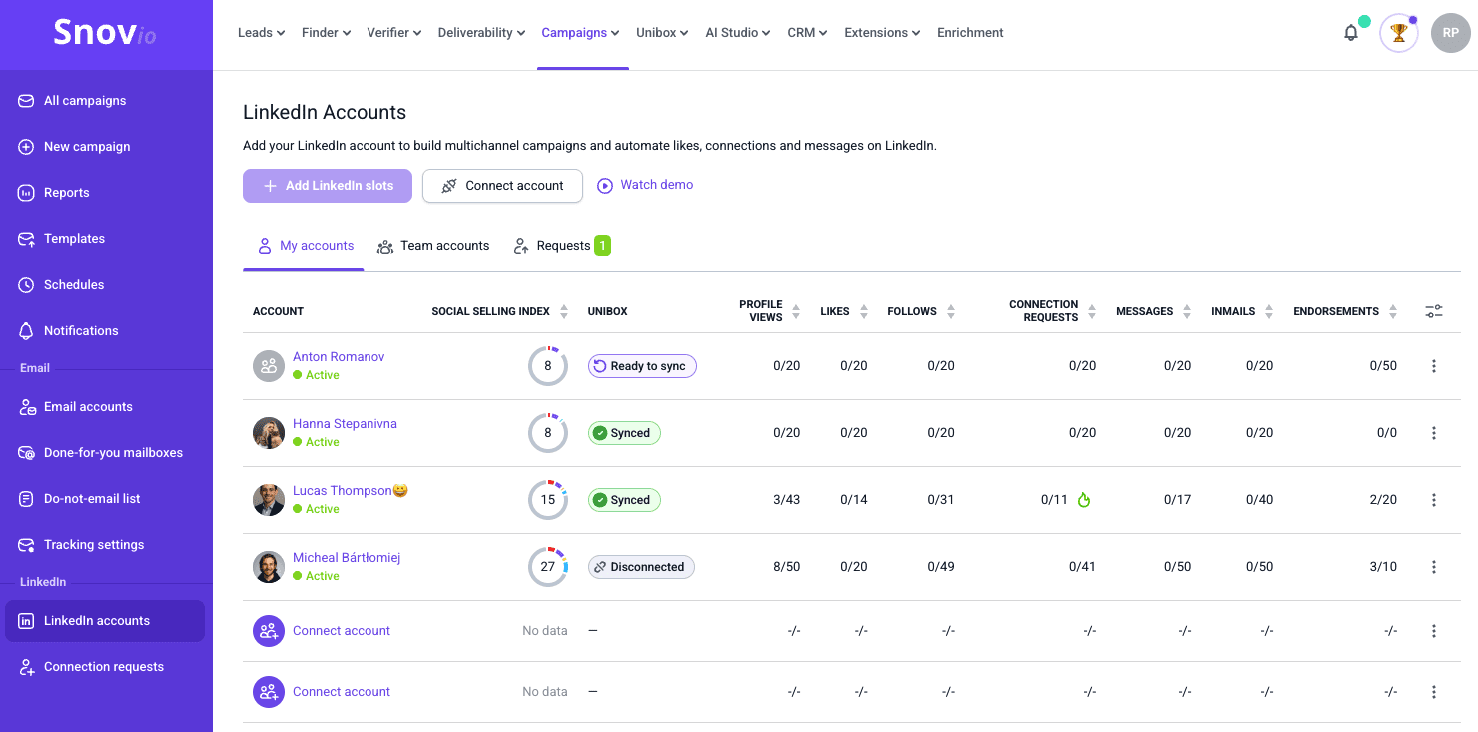Viewport: 1478px width, 732px height.
Task: Click the column settings icon above the table
Action: pyautogui.click(x=1433, y=311)
